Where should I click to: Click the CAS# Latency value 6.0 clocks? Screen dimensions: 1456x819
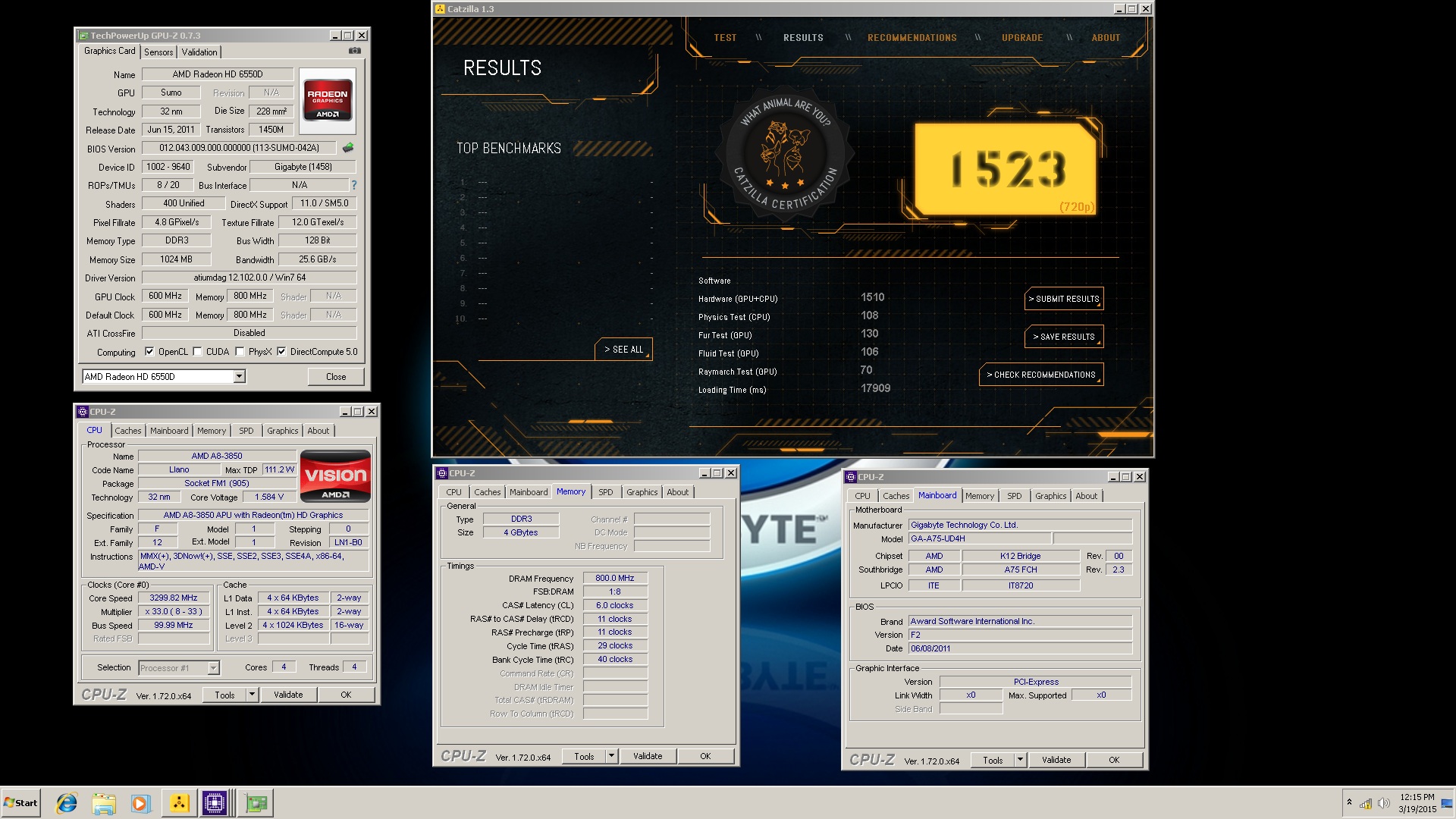pyautogui.click(x=615, y=605)
